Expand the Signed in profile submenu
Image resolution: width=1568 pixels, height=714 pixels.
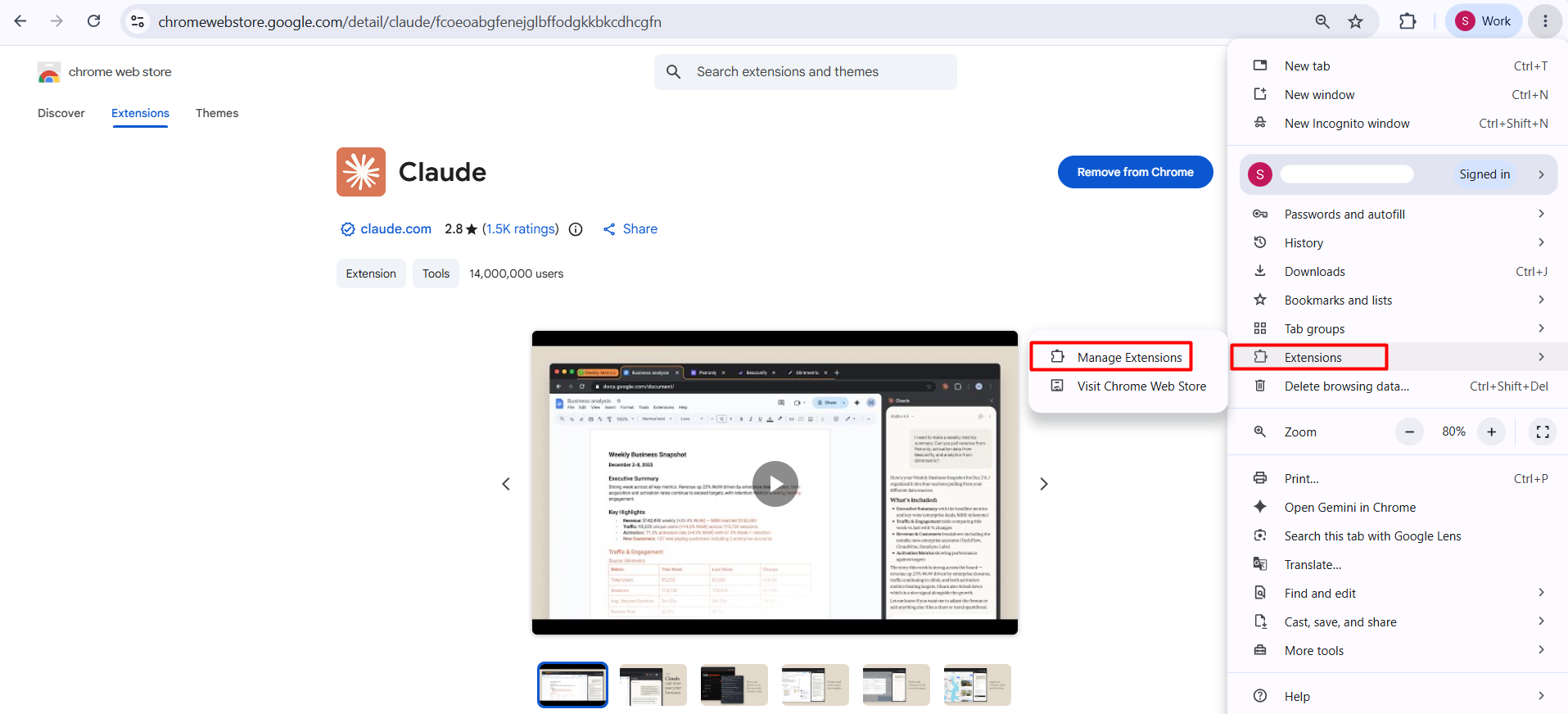click(1541, 174)
